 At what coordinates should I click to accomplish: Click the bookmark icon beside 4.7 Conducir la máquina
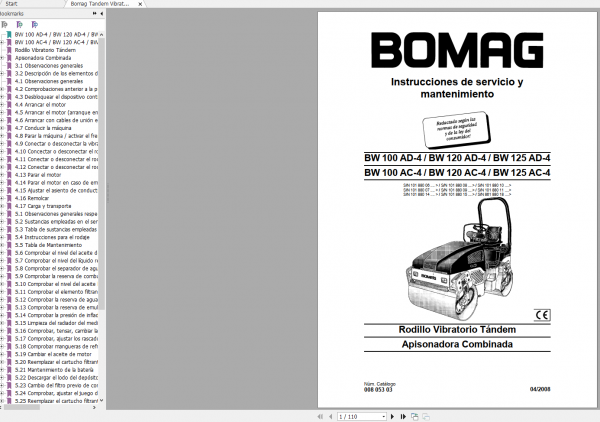pyautogui.click(x=9, y=128)
